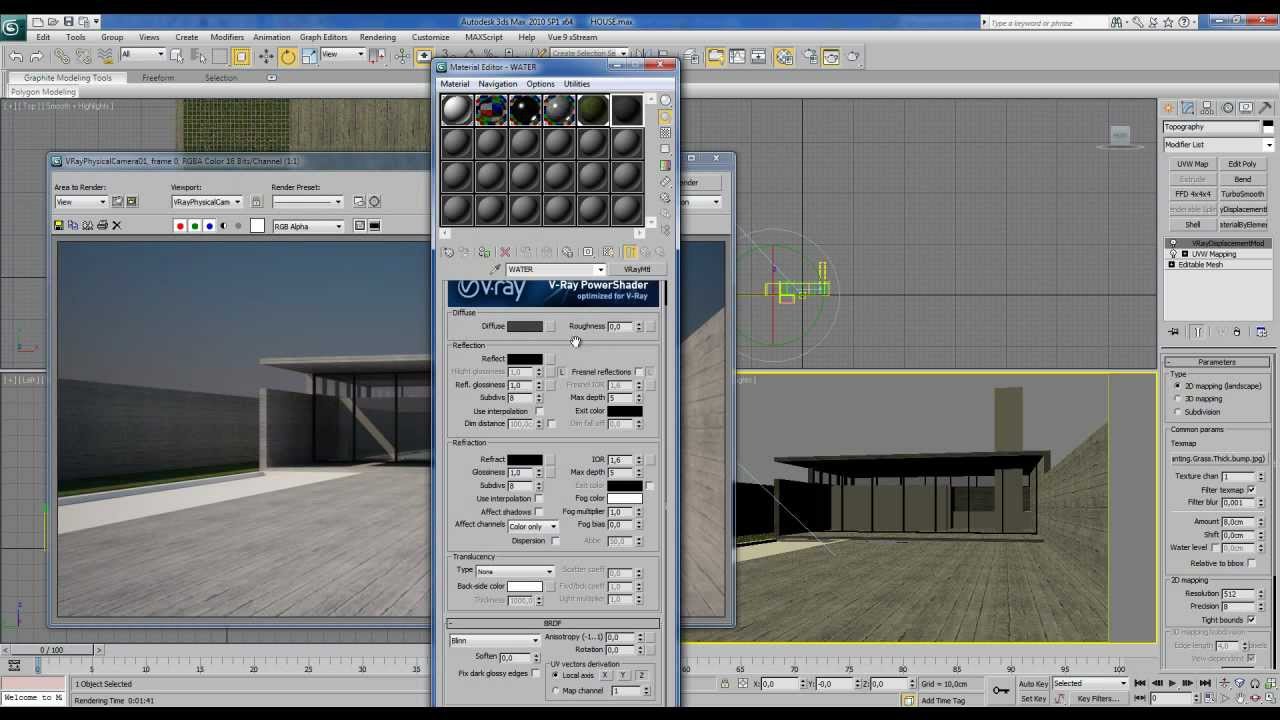
Task: Uncheck Filter texmap checkbox
Action: (1251, 490)
